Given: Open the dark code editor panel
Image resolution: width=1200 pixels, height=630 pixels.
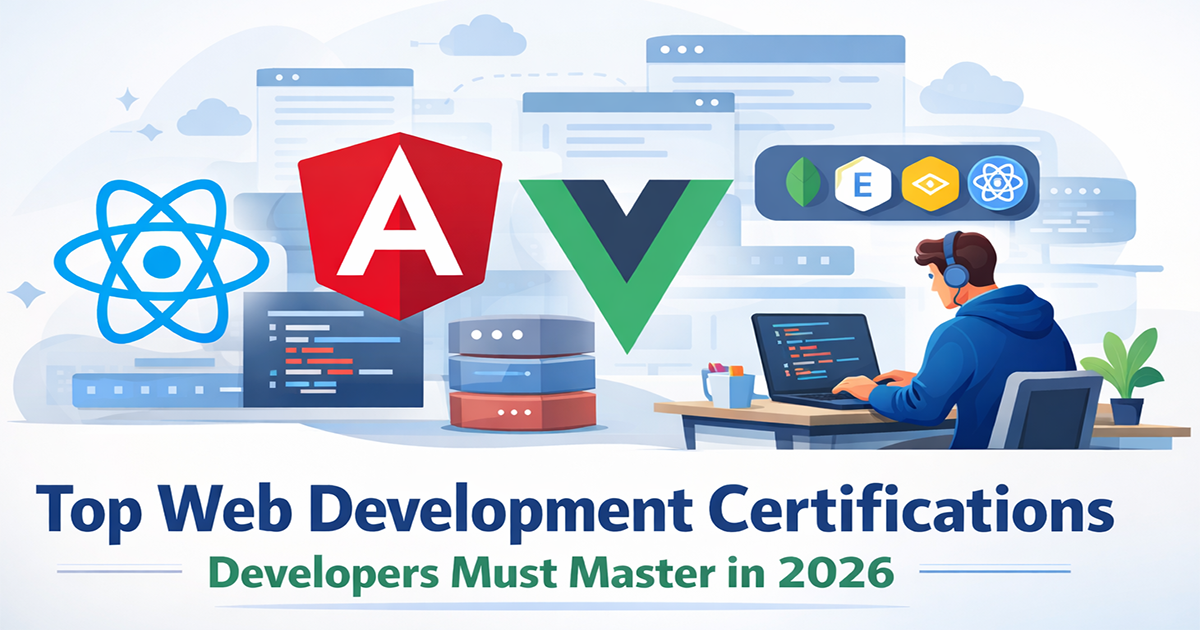Looking at the screenshot, I should pyautogui.click(x=332, y=350).
